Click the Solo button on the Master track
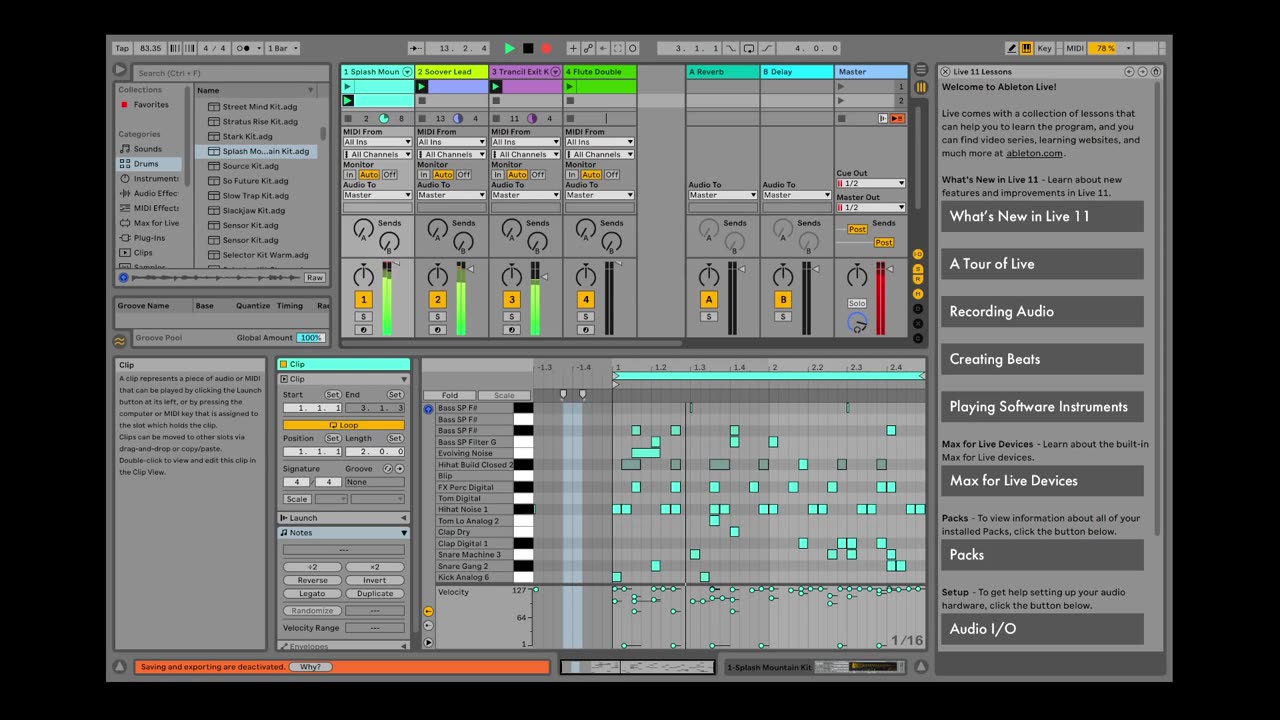The width and height of the screenshot is (1280, 720). pos(857,304)
